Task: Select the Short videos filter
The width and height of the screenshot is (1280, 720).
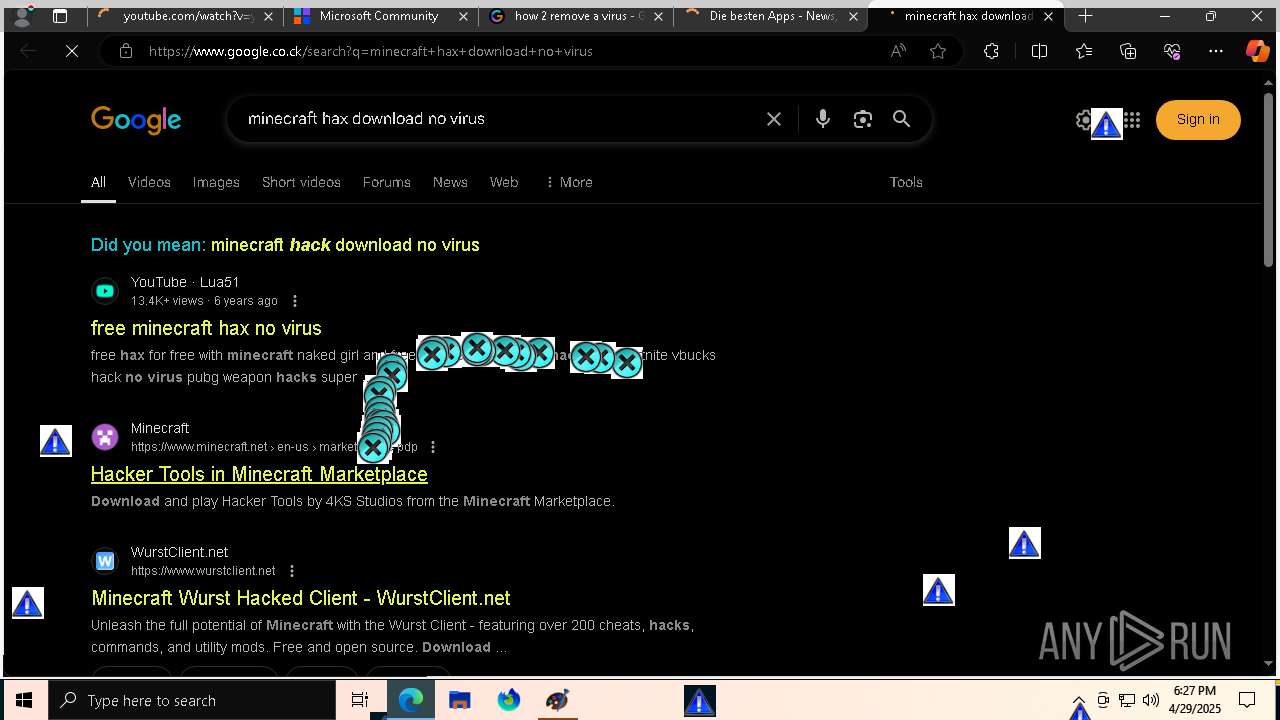Action: click(301, 182)
